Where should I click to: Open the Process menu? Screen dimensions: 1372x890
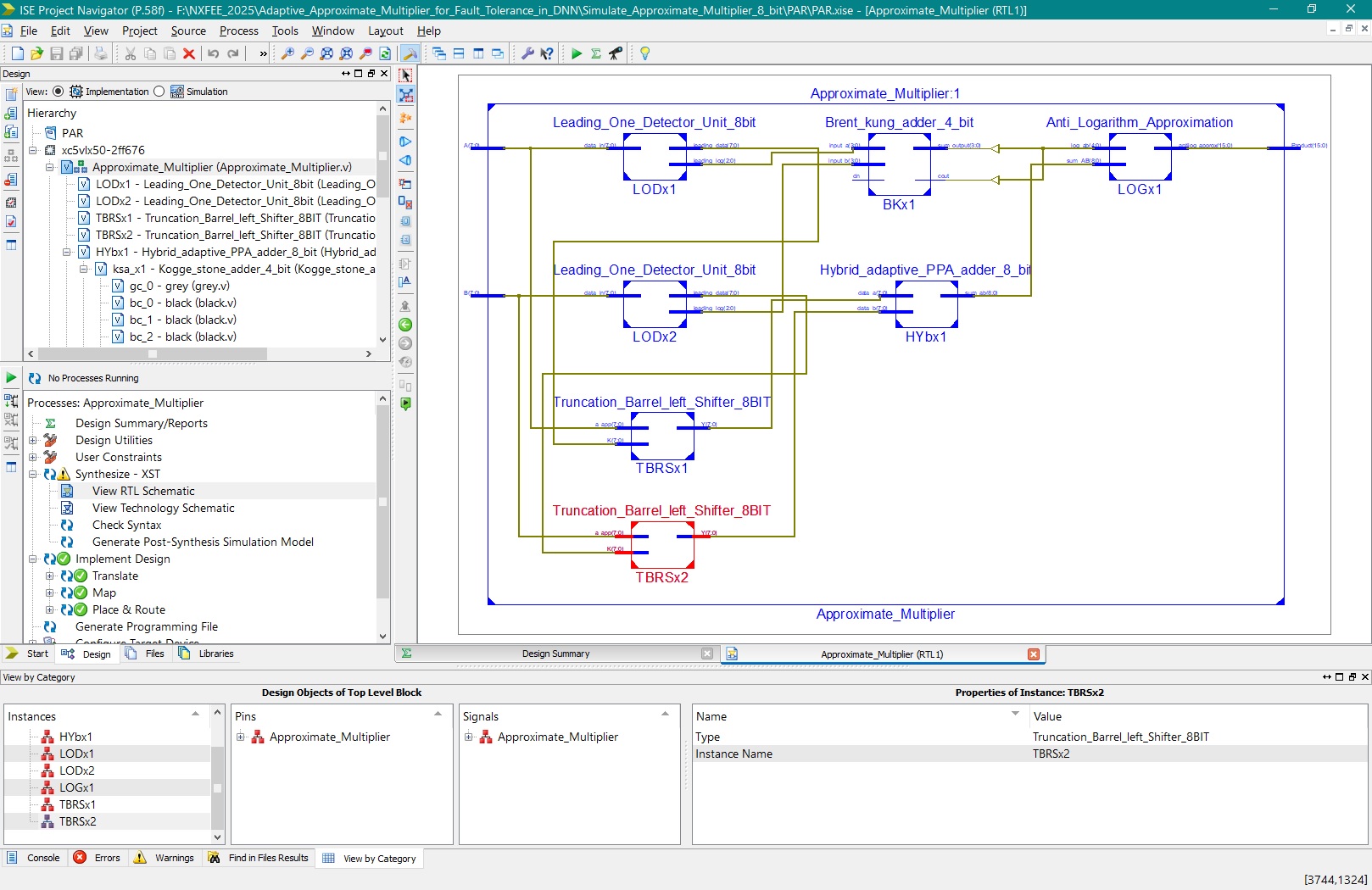point(238,31)
